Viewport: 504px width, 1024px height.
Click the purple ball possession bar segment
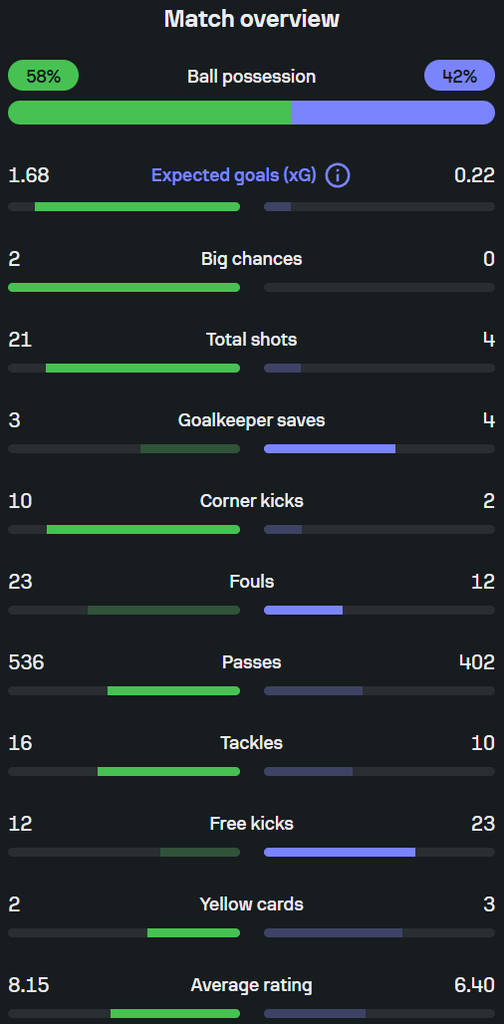click(x=393, y=112)
